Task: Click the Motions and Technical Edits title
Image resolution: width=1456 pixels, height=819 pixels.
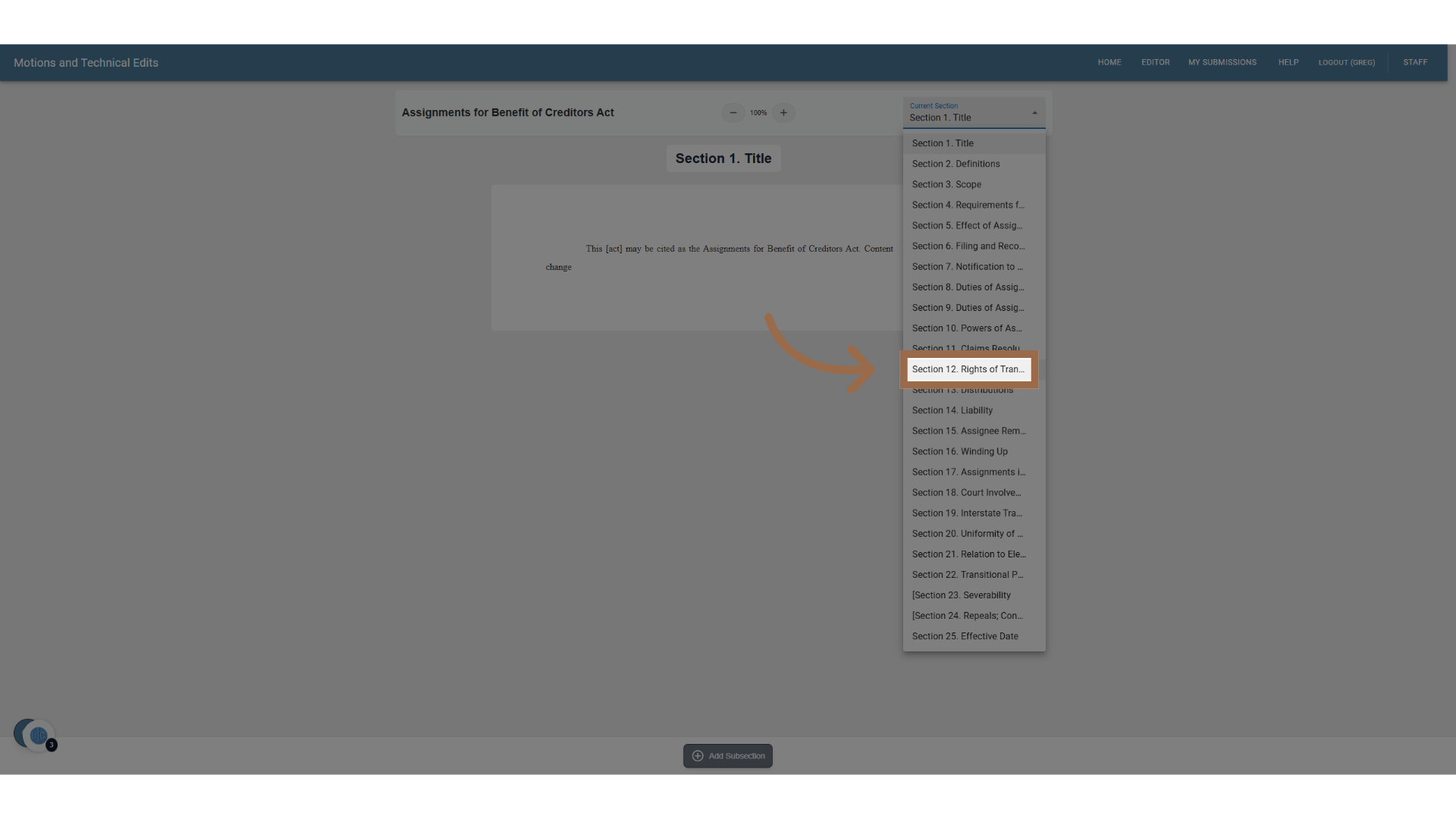Action: pos(86,63)
